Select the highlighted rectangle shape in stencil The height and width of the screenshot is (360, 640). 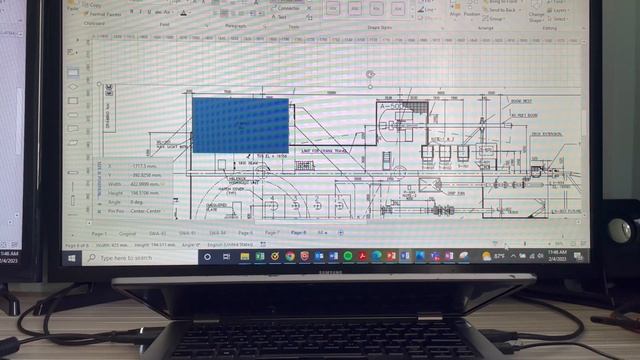(73, 73)
